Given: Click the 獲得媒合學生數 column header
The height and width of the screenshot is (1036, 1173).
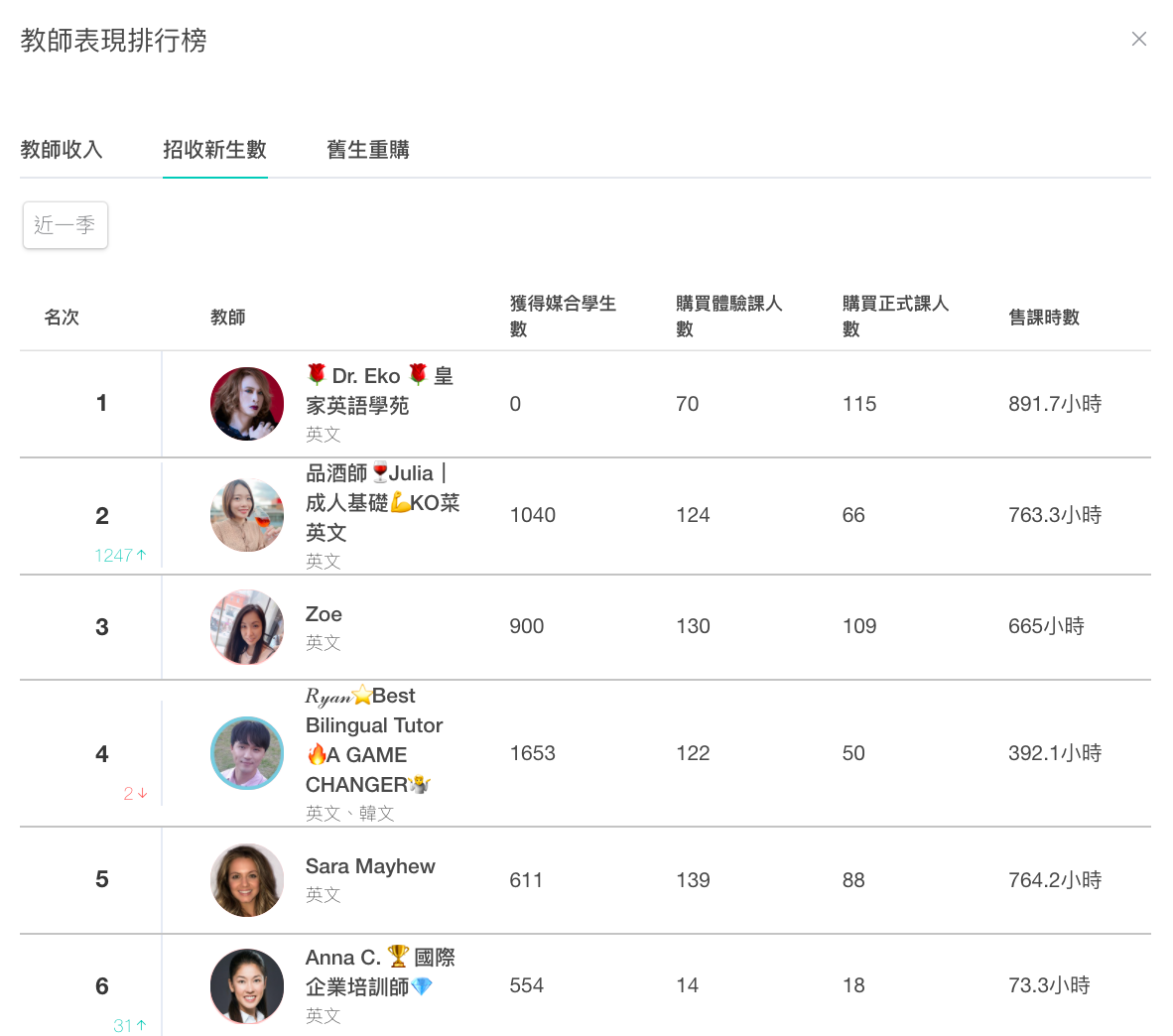Looking at the screenshot, I should [564, 317].
